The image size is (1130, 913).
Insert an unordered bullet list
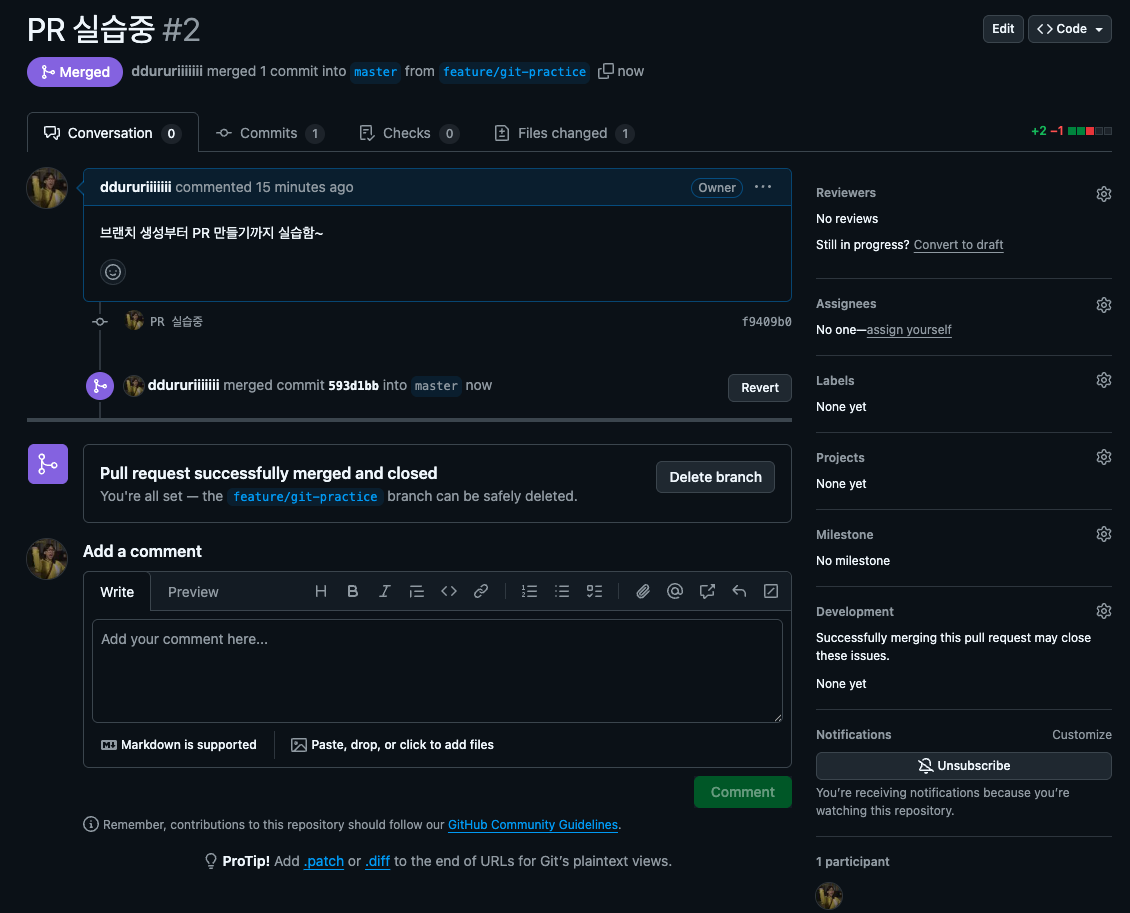562,592
